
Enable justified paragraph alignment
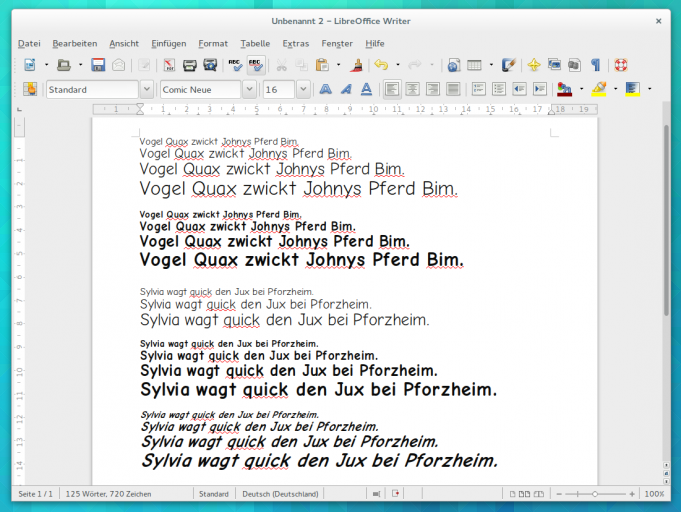pos(452,89)
